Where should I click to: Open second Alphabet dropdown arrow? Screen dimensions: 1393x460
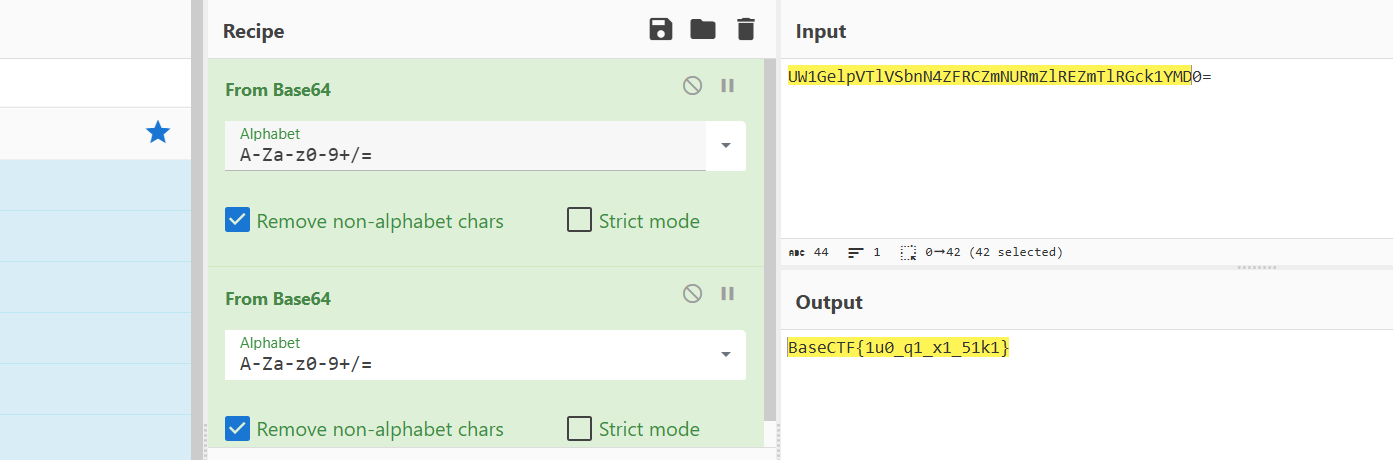point(726,354)
